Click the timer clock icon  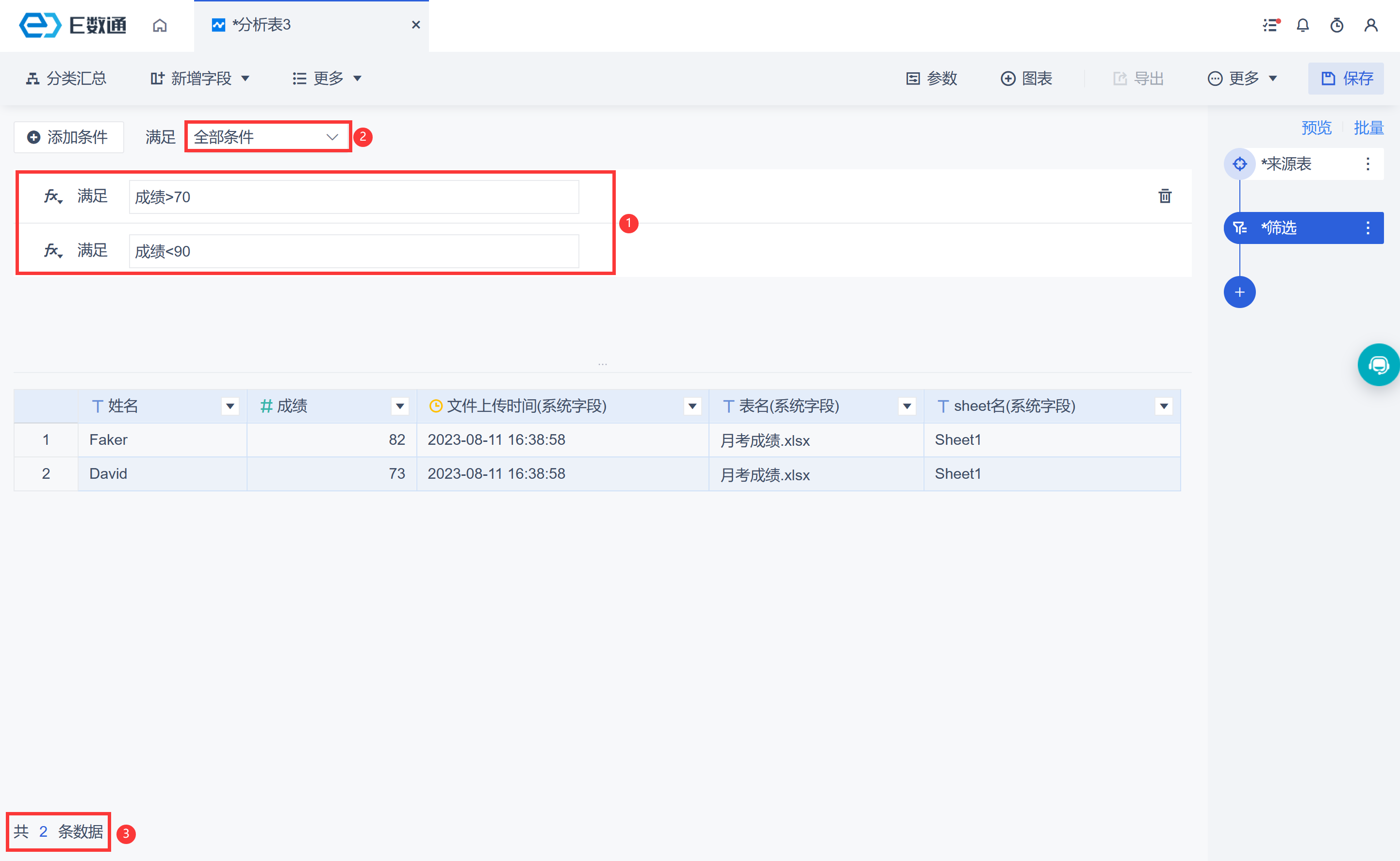pyautogui.click(x=1337, y=26)
